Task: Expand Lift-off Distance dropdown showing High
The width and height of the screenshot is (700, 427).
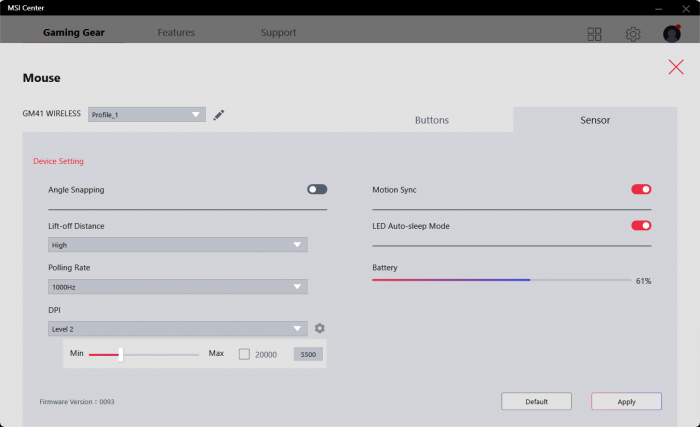Action: [178, 245]
